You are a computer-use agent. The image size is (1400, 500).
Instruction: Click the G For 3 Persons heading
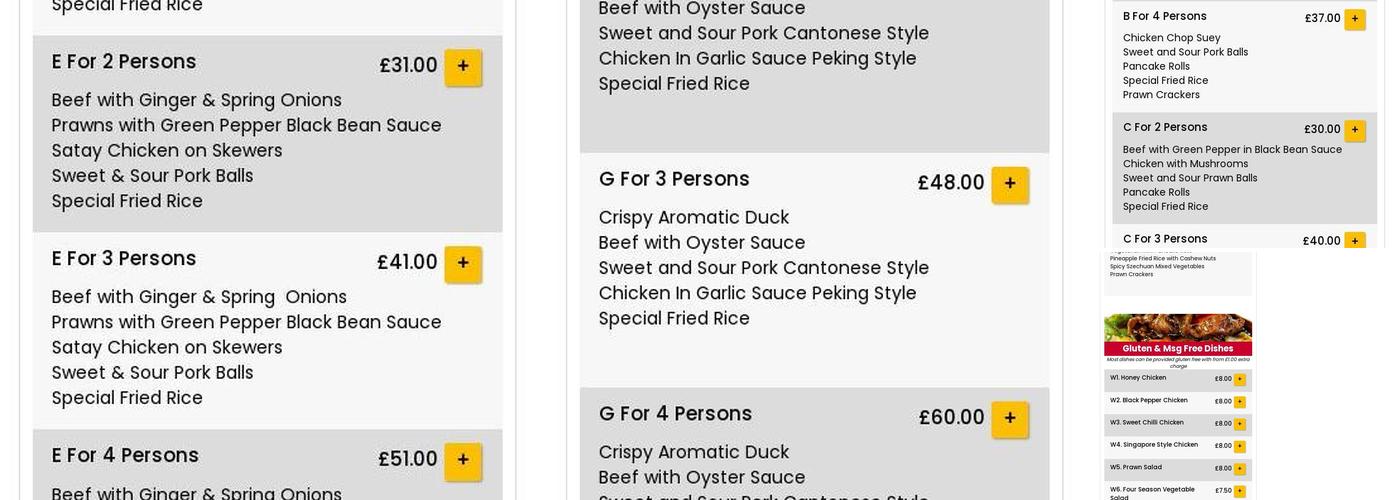click(674, 179)
